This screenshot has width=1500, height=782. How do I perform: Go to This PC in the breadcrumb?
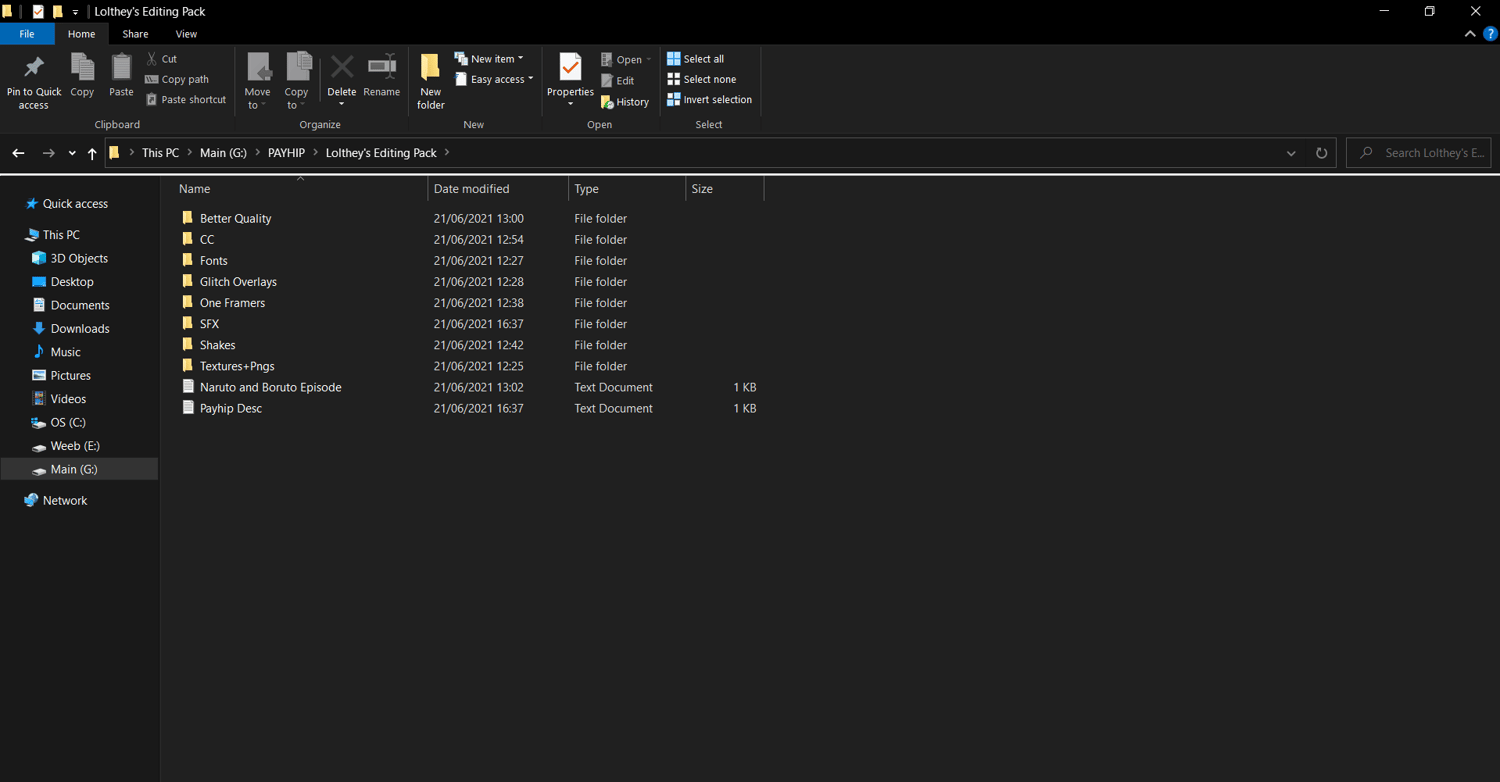pos(160,153)
